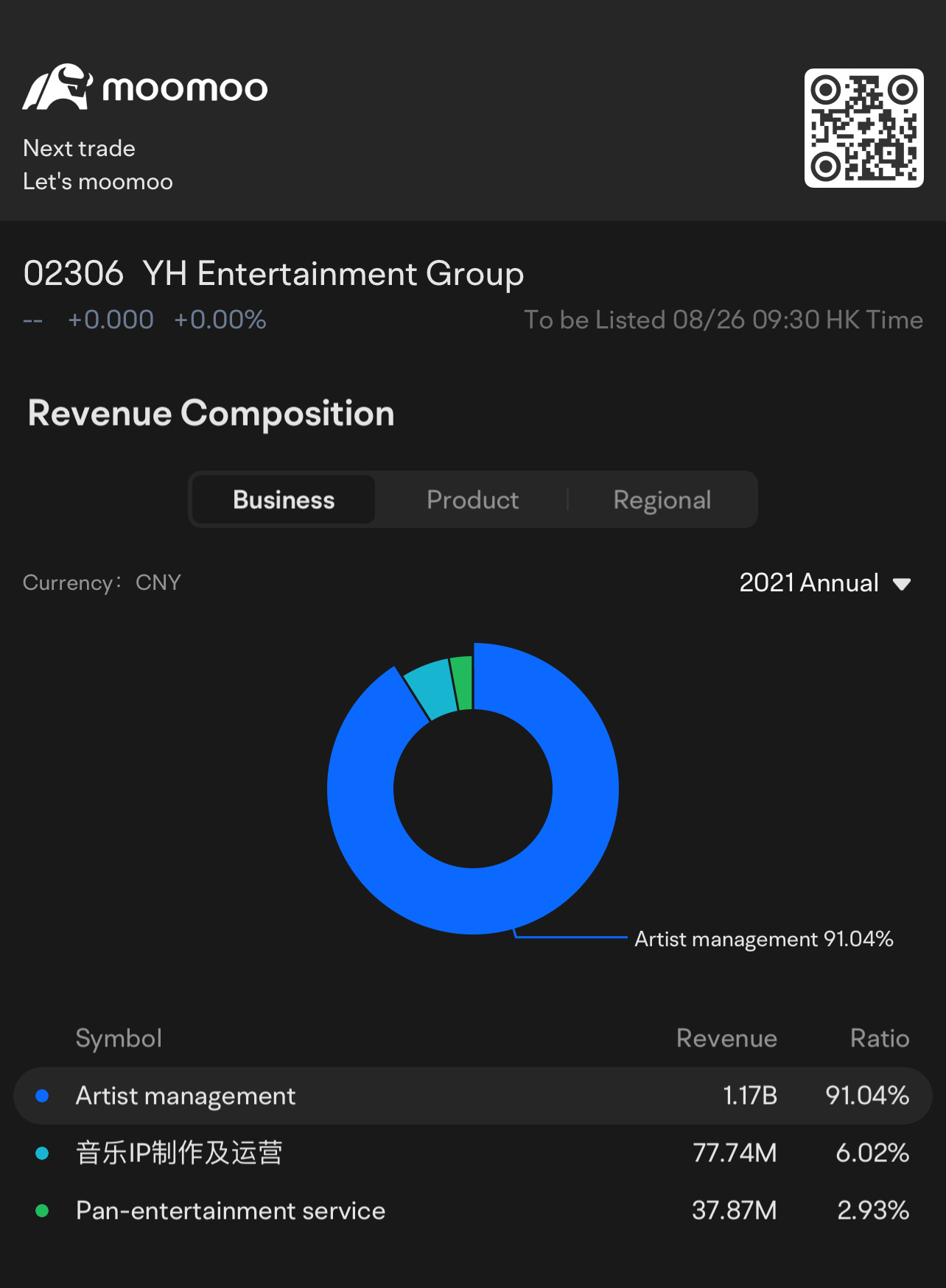Click the green dot beside Pan-entertainment service
This screenshot has height=1288, width=946.
pos(42,1211)
